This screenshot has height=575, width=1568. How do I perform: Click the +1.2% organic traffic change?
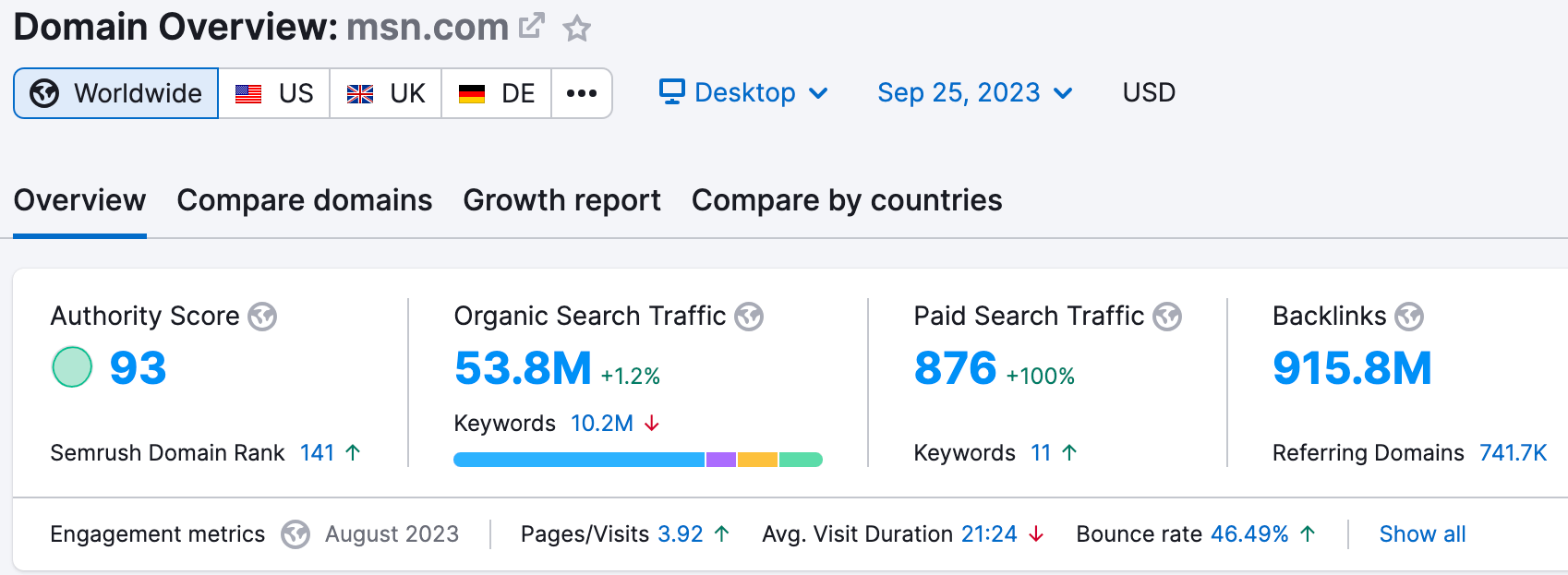(x=631, y=377)
